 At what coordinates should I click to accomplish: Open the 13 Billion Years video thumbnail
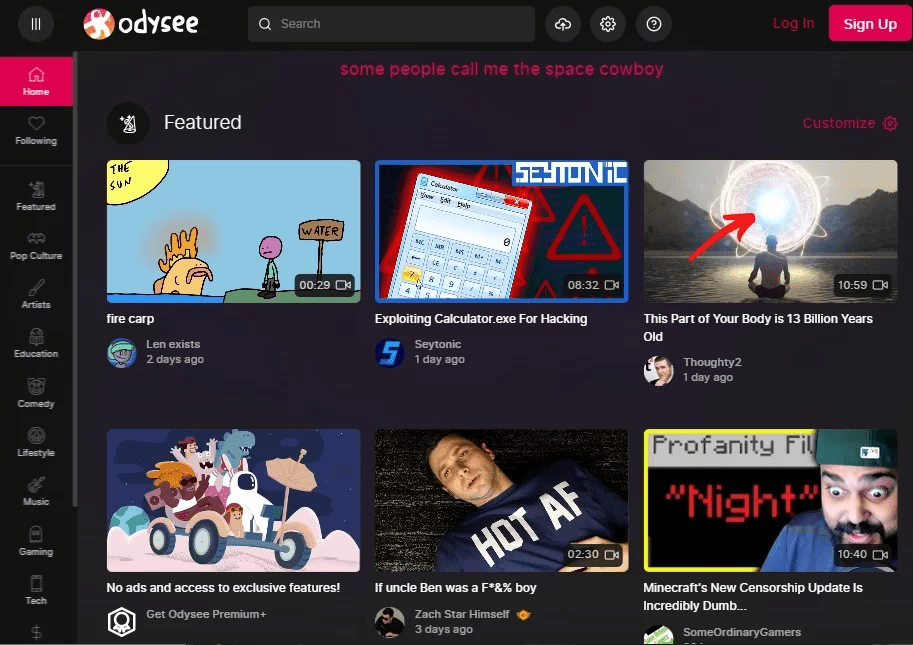point(770,232)
